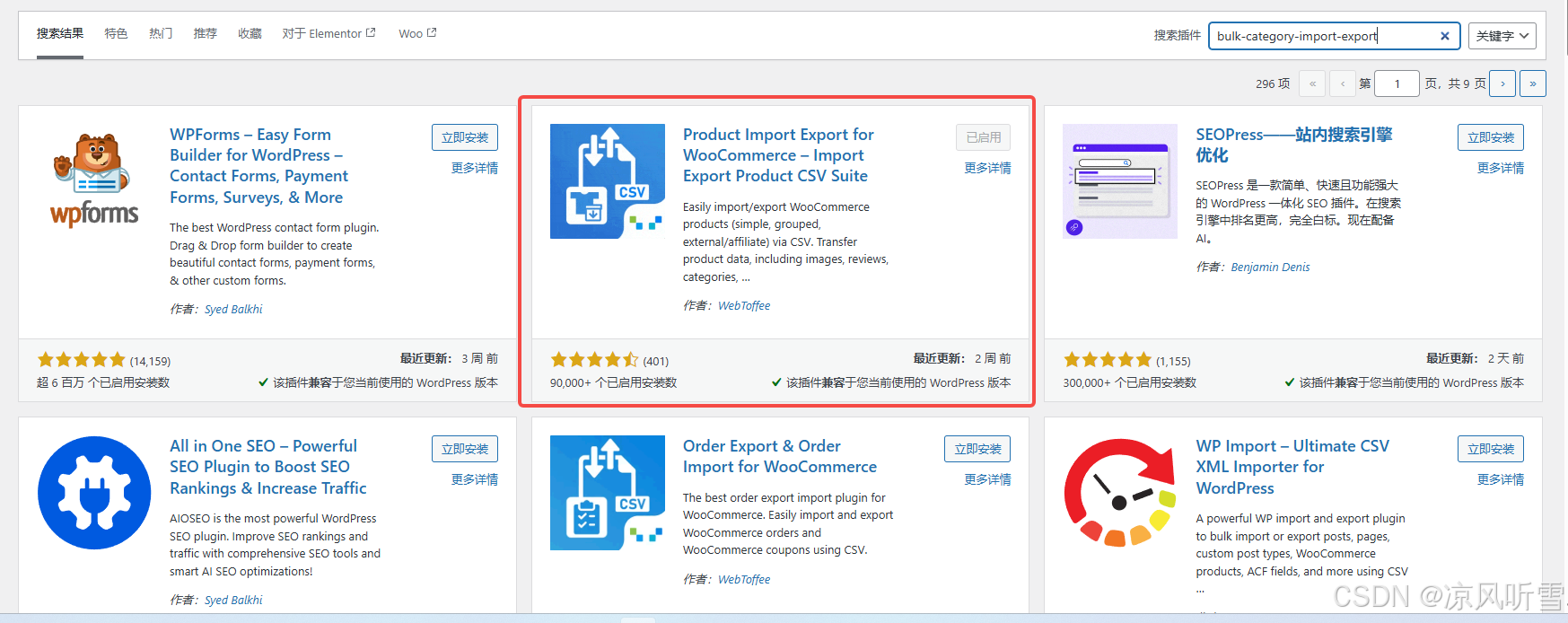1568x623 pixels.
Task: Open author WebToffee under Product Import Export
Action: (744, 305)
